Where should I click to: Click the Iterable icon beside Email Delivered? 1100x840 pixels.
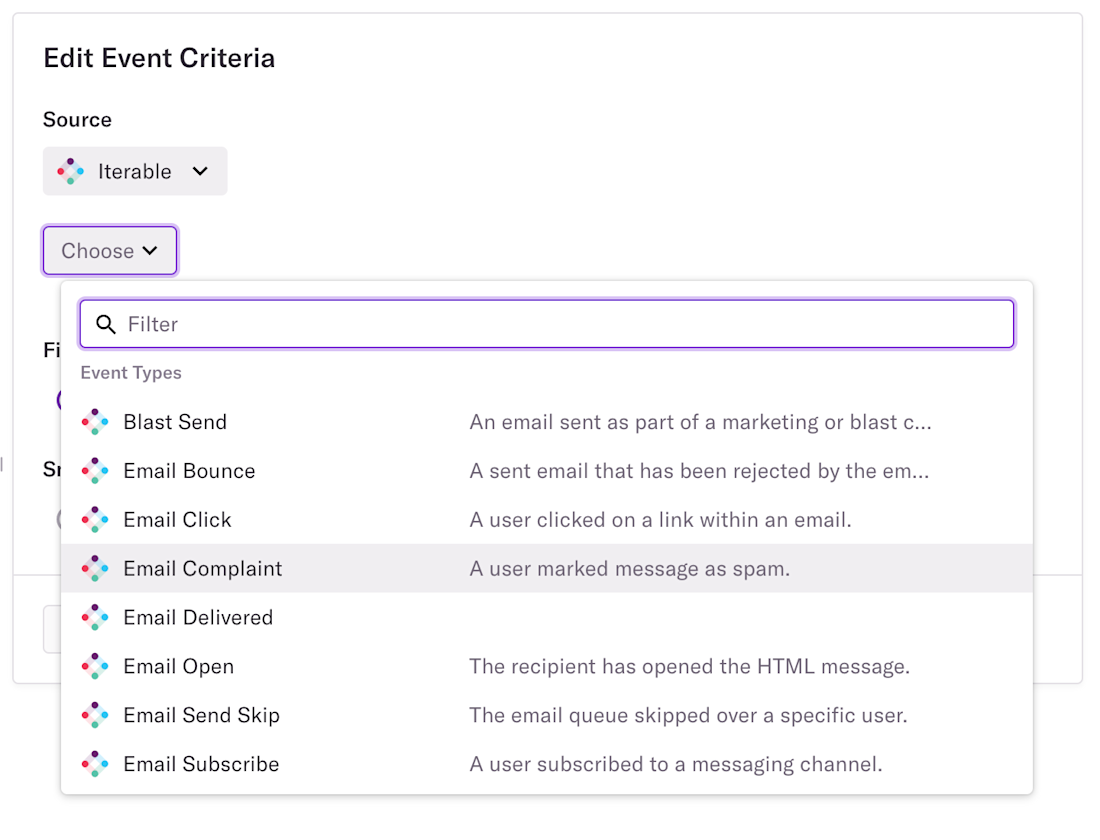tap(95, 618)
